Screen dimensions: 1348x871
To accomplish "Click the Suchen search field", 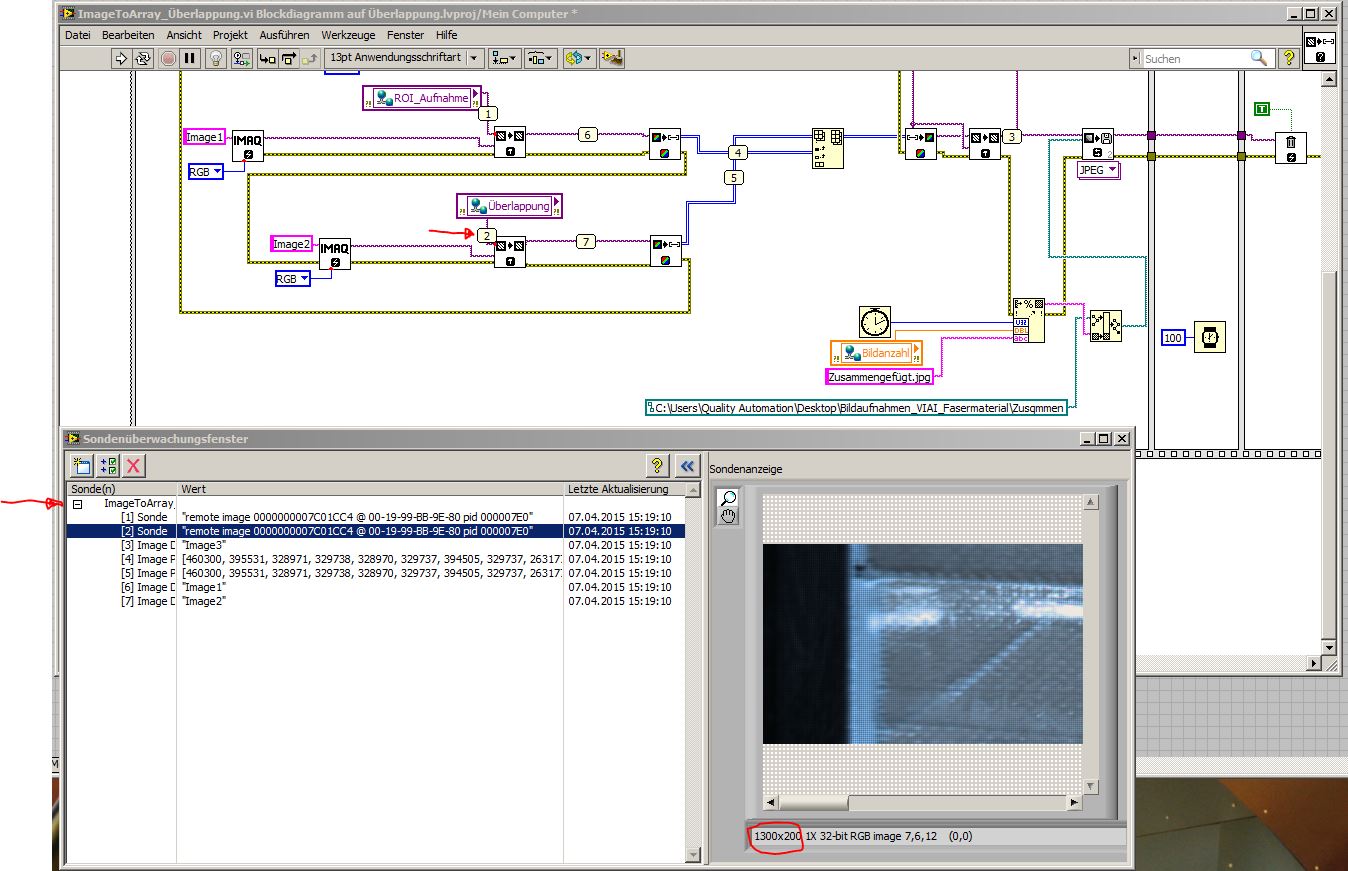I will [x=1194, y=59].
